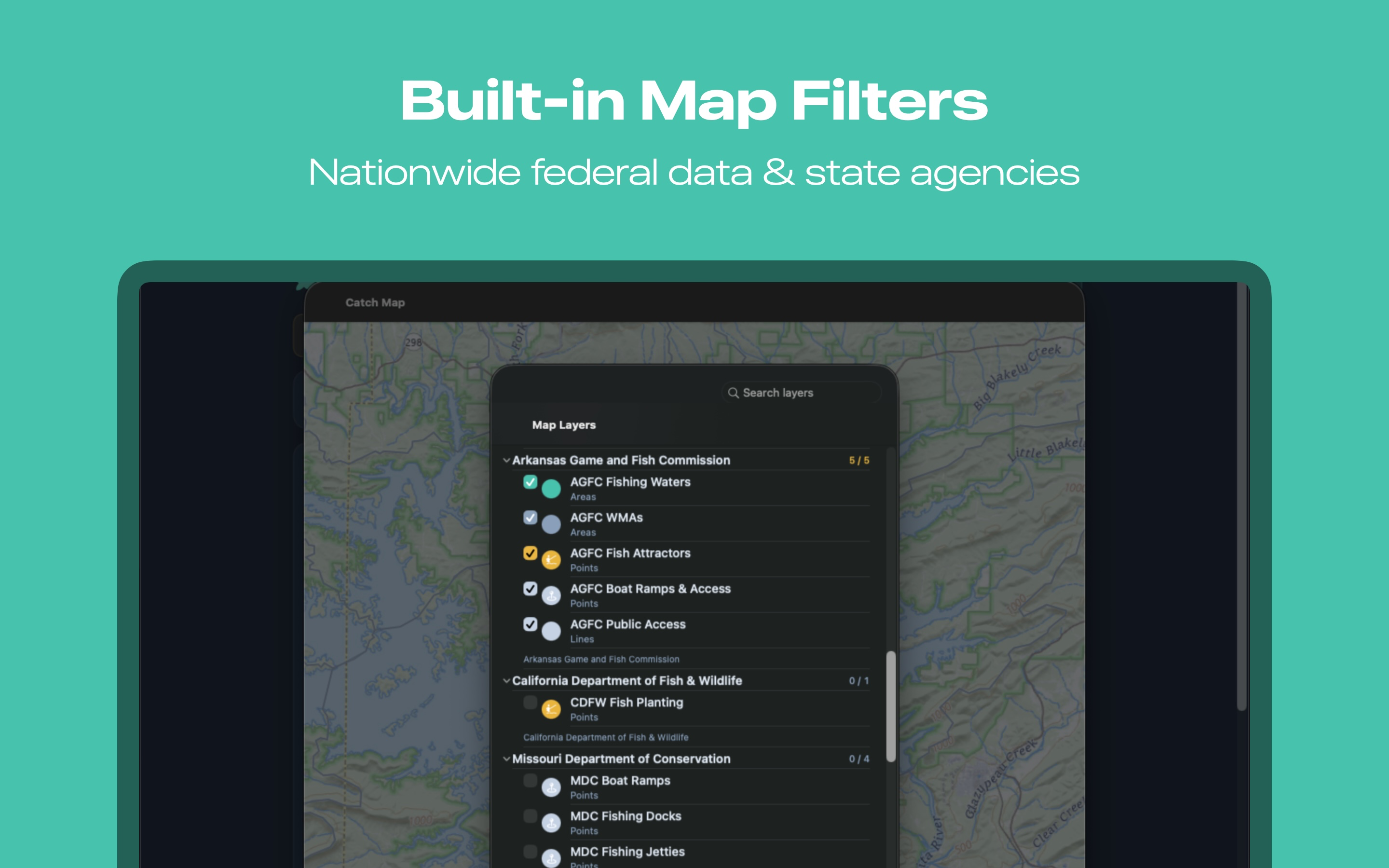Click the California Department footer attribution text
Screen dimensions: 1389x868
(x=606, y=737)
